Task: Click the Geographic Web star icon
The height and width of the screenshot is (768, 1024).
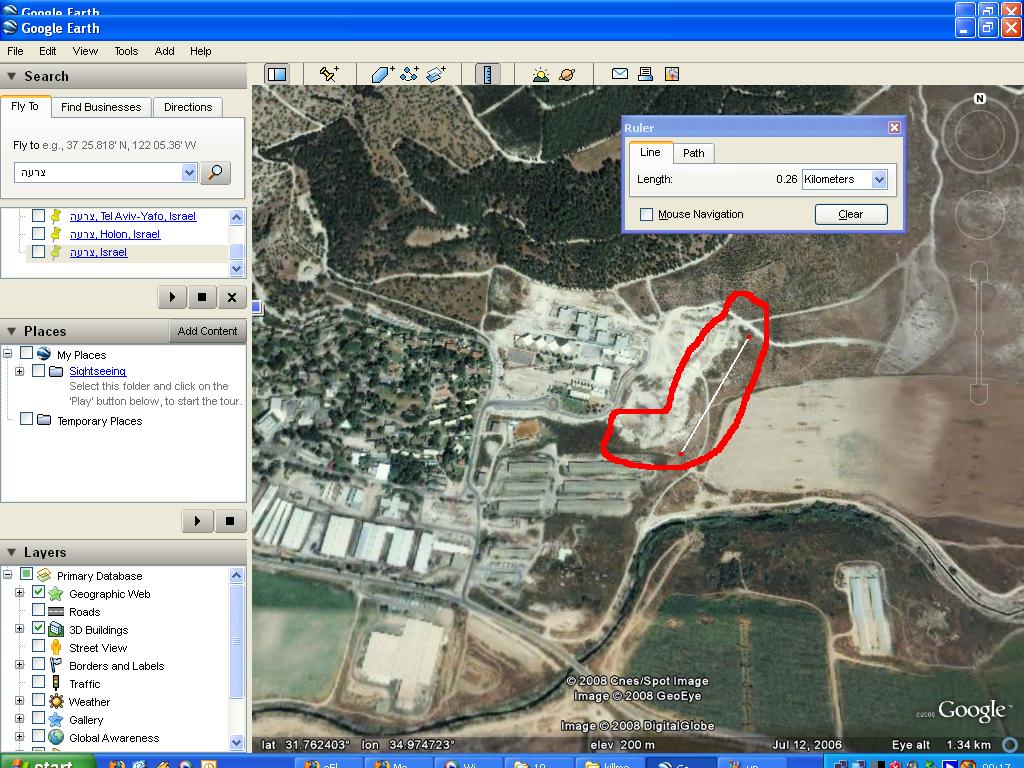Action: [56, 594]
